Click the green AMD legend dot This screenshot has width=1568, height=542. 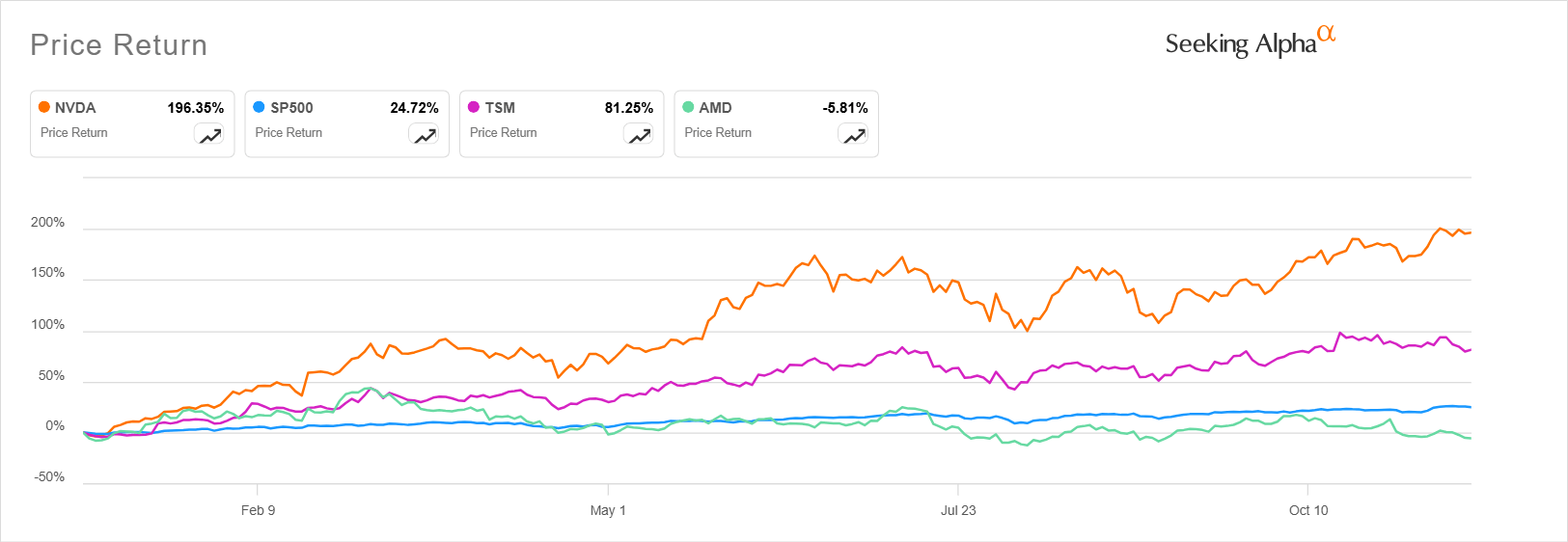click(x=688, y=107)
